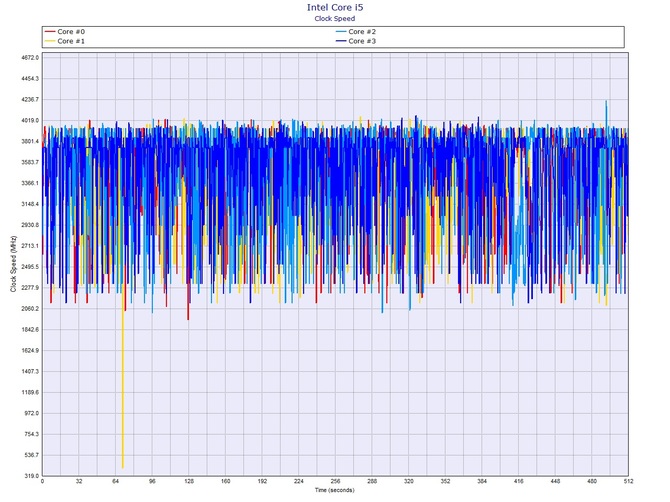Click the Intel Core i5 chart title
The image size is (670, 502).
point(335,7)
